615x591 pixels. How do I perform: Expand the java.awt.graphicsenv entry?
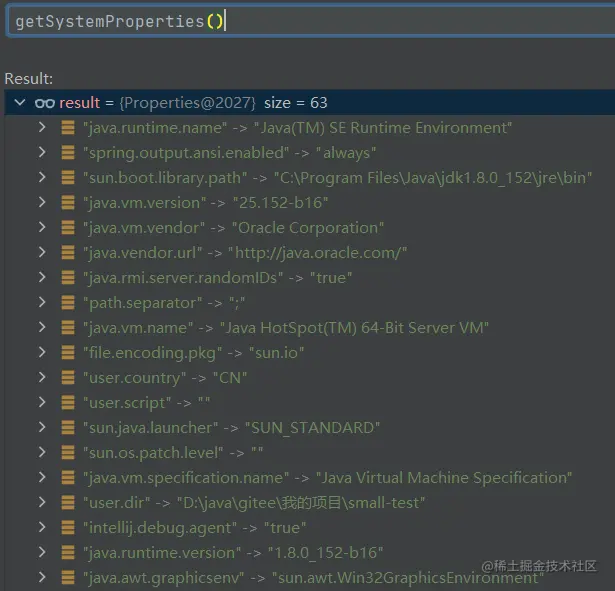point(42,577)
